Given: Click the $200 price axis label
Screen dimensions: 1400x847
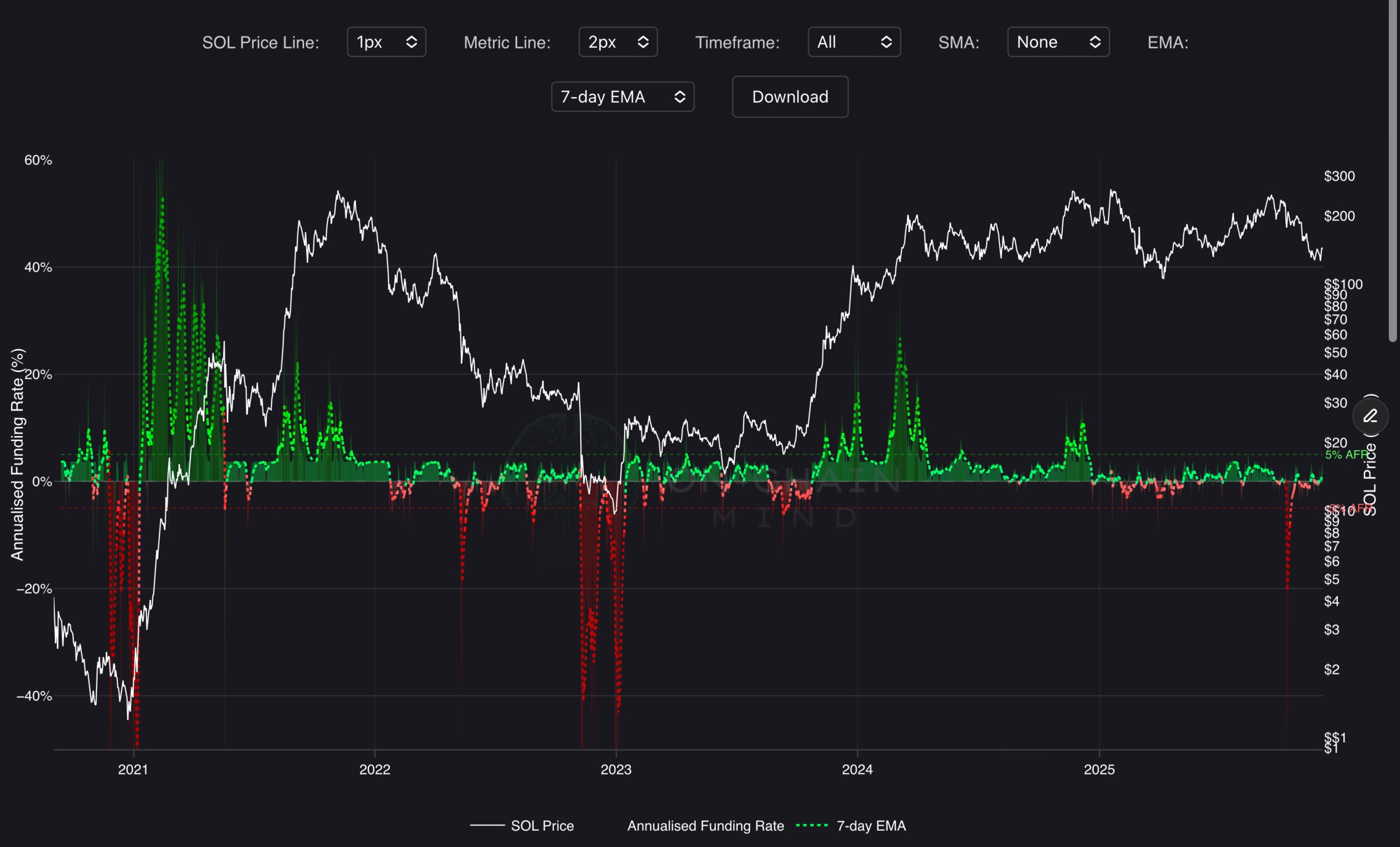Looking at the screenshot, I should coord(1339,216).
